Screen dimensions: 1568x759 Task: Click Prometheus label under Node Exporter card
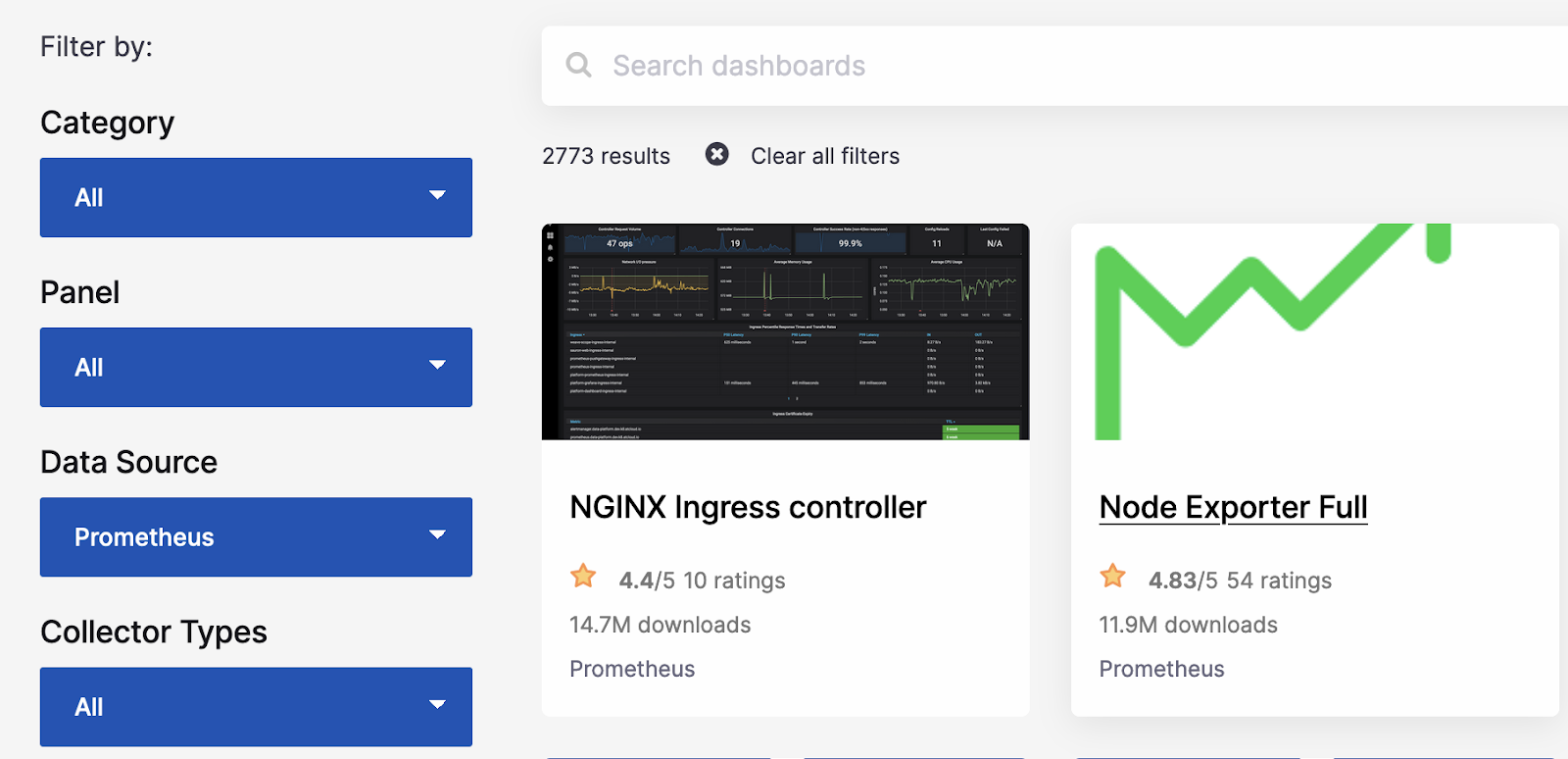click(x=1161, y=669)
